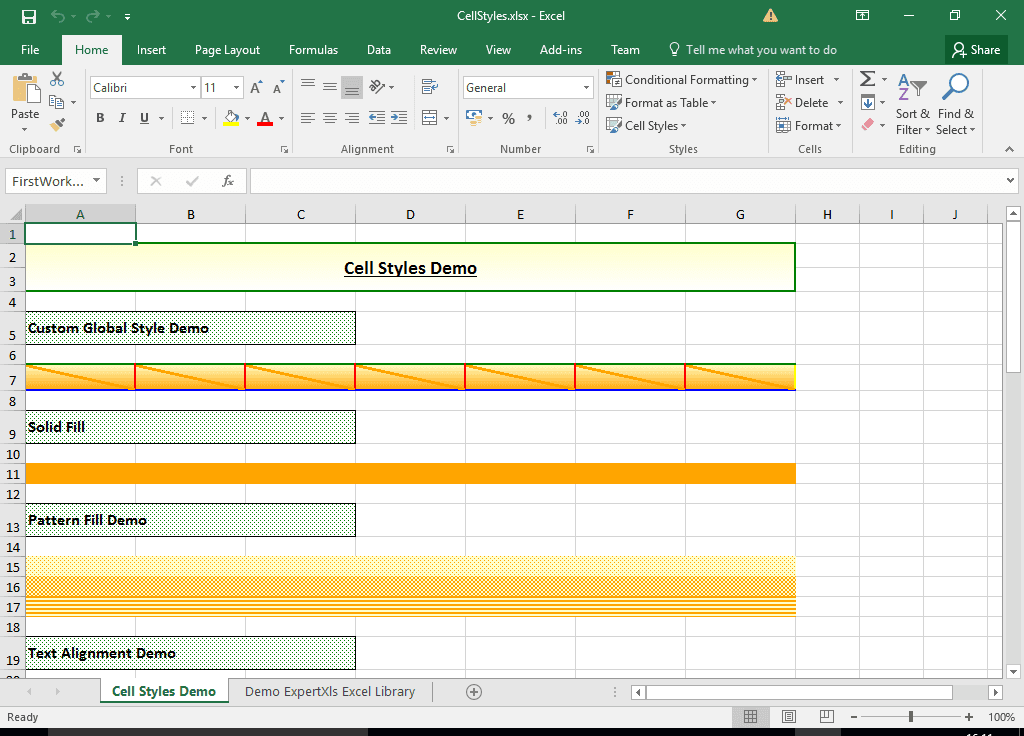The height and width of the screenshot is (736, 1024).
Task: Click inside the formula bar input
Action: [627, 181]
